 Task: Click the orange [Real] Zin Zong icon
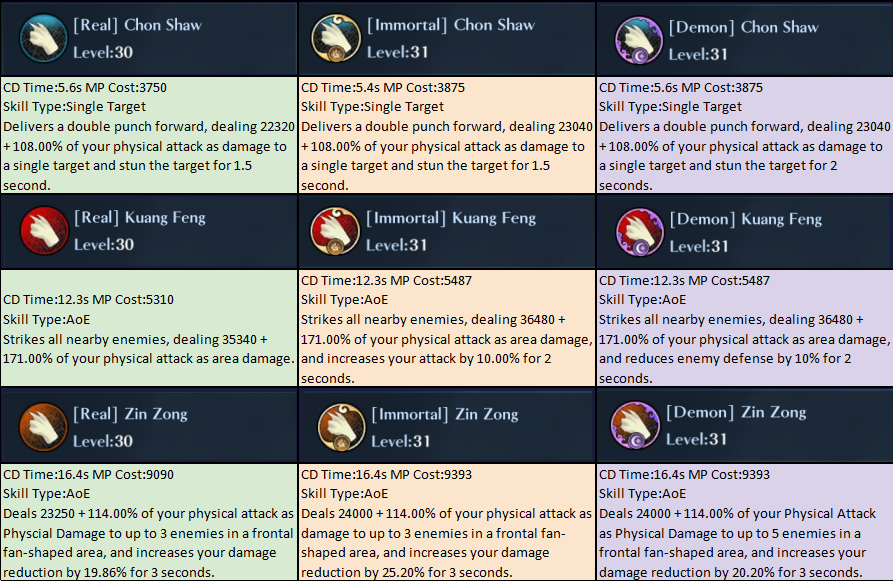[x=42, y=426]
